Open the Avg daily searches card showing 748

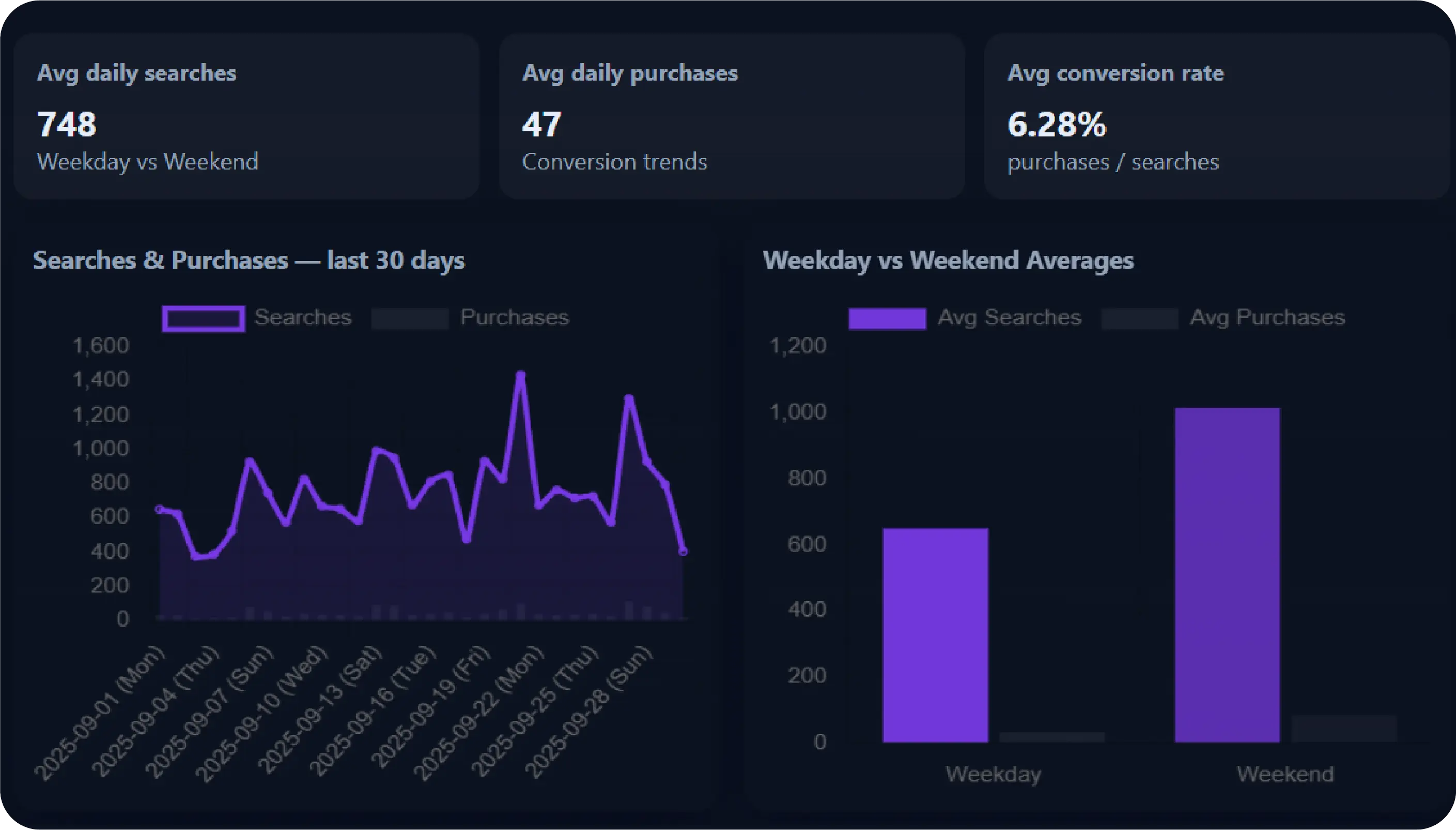(246, 116)
